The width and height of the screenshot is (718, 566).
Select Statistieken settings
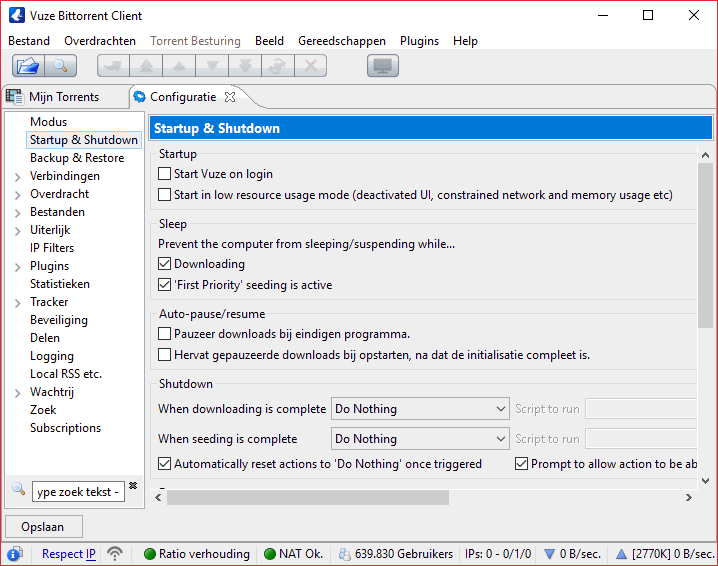coord(60,284)
